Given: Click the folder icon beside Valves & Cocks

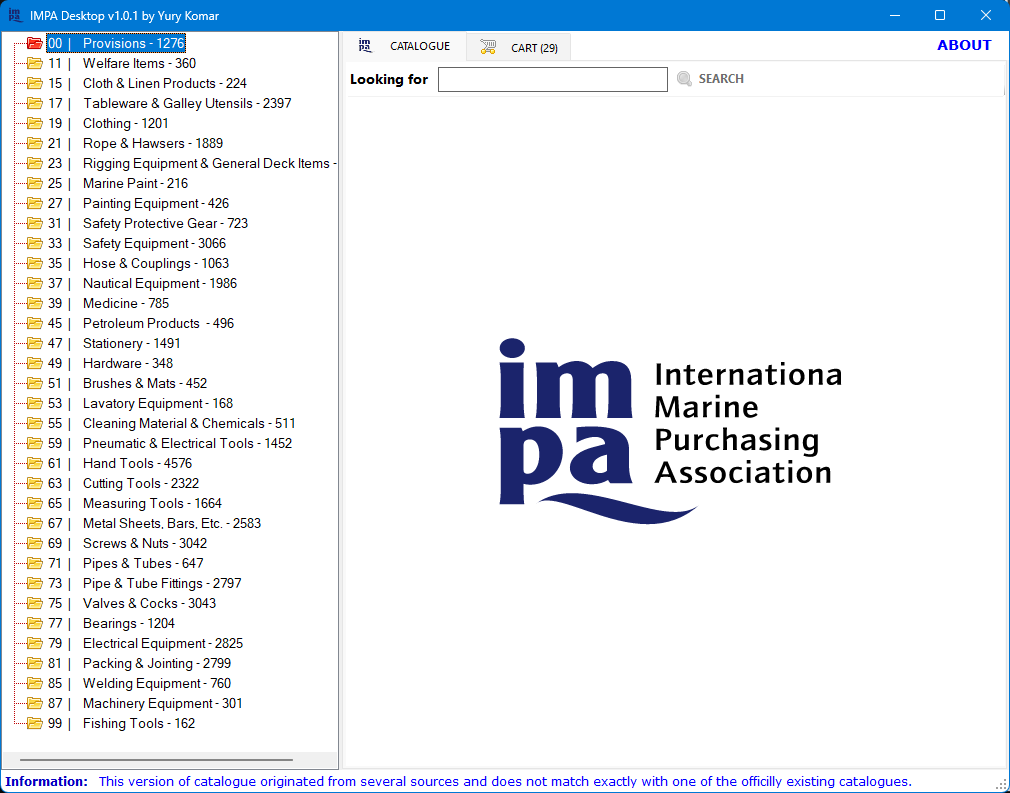Looking at the screenshot, I should (34, 604).
